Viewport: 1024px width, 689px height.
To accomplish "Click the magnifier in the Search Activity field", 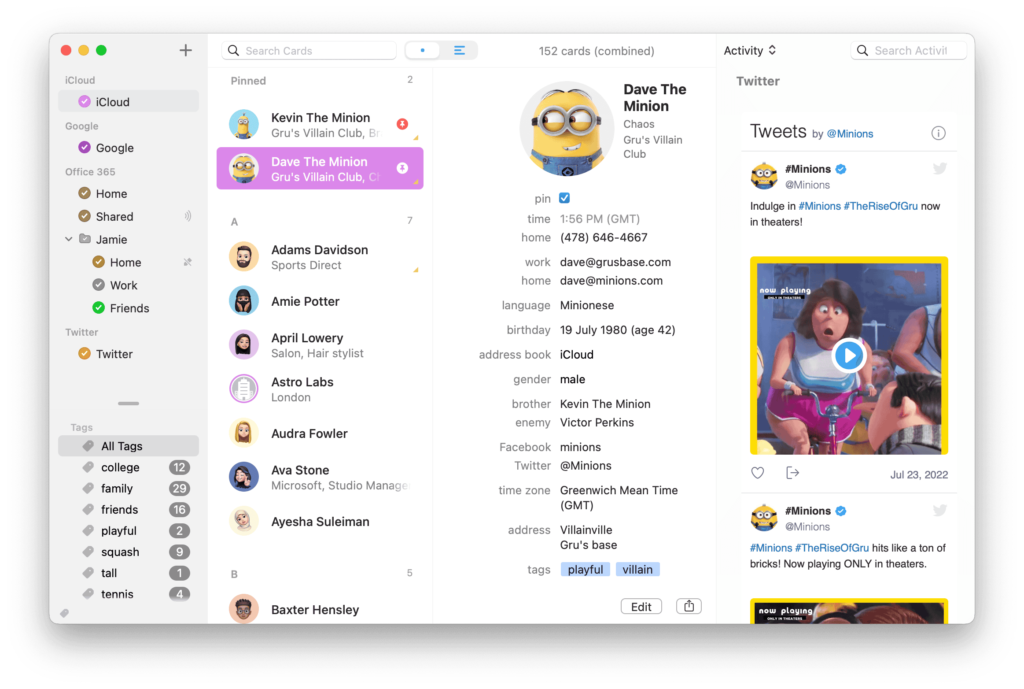I will (x=862, y=49).
